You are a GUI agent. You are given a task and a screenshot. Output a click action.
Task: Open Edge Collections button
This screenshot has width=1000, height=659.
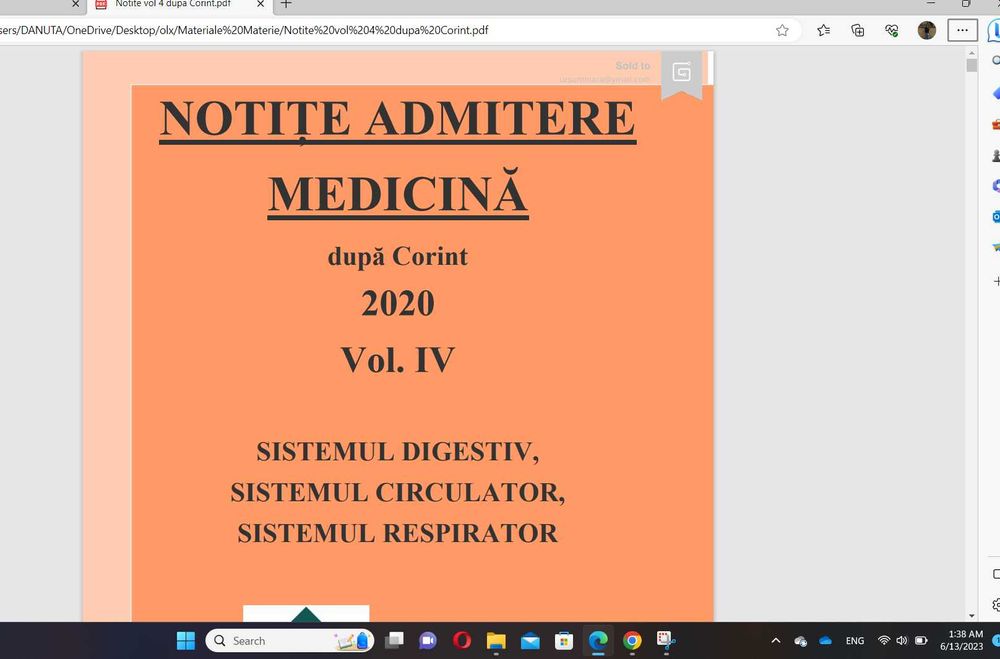[x=858, y=30]
